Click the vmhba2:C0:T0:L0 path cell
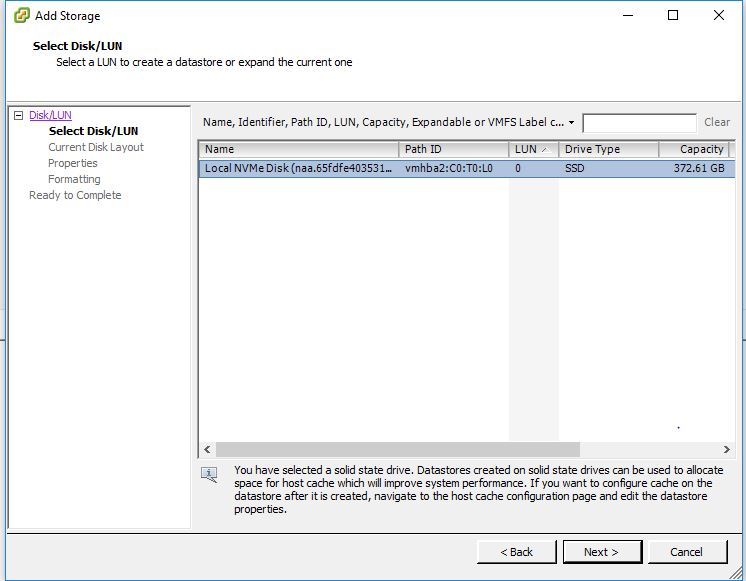The width and height of the screenshot is (746, 581). click(x=449, y=168)
